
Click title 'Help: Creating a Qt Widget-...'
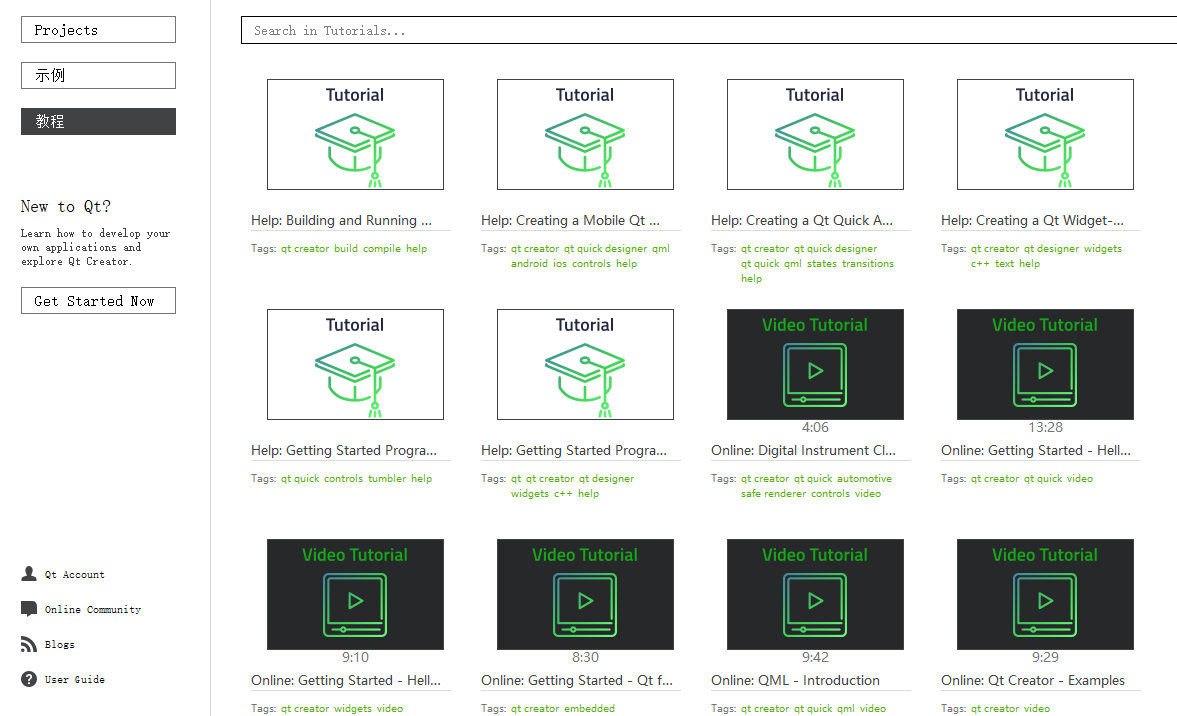(x=1032, y=221)
